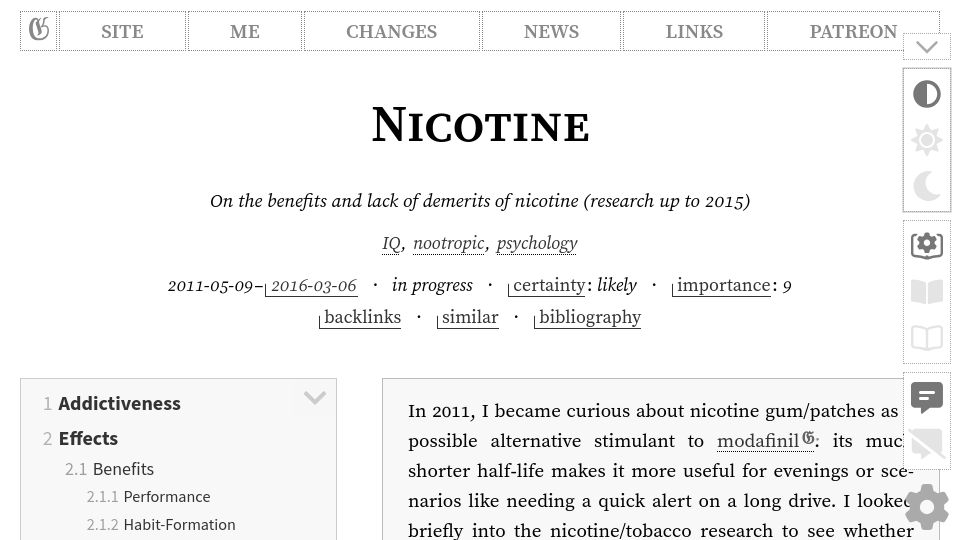Click the Gwern logo home icon
This screenshot has width=960, height=540.
pos(39,31)
